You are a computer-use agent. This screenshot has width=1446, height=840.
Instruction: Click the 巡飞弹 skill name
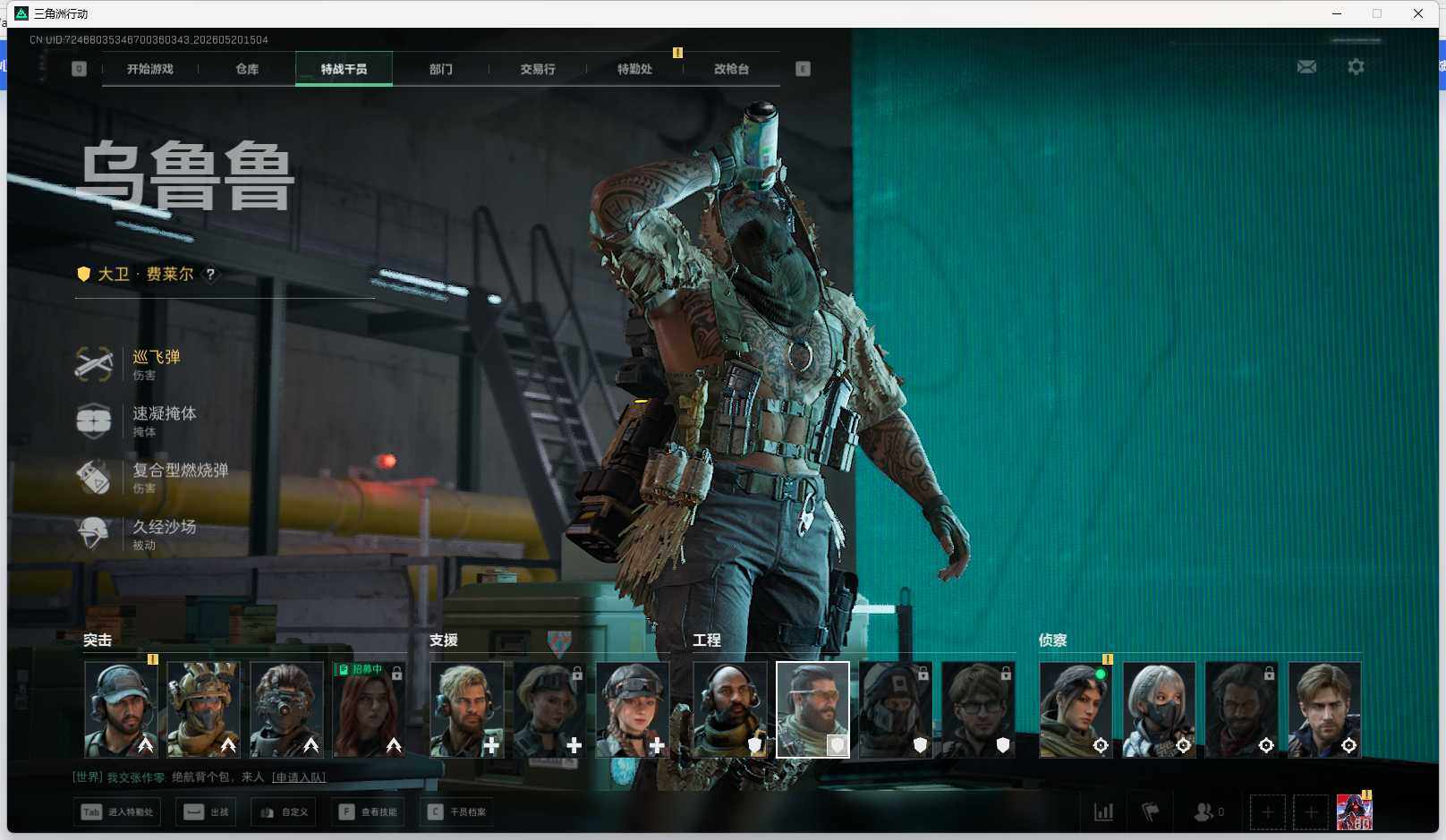(157, 357)
